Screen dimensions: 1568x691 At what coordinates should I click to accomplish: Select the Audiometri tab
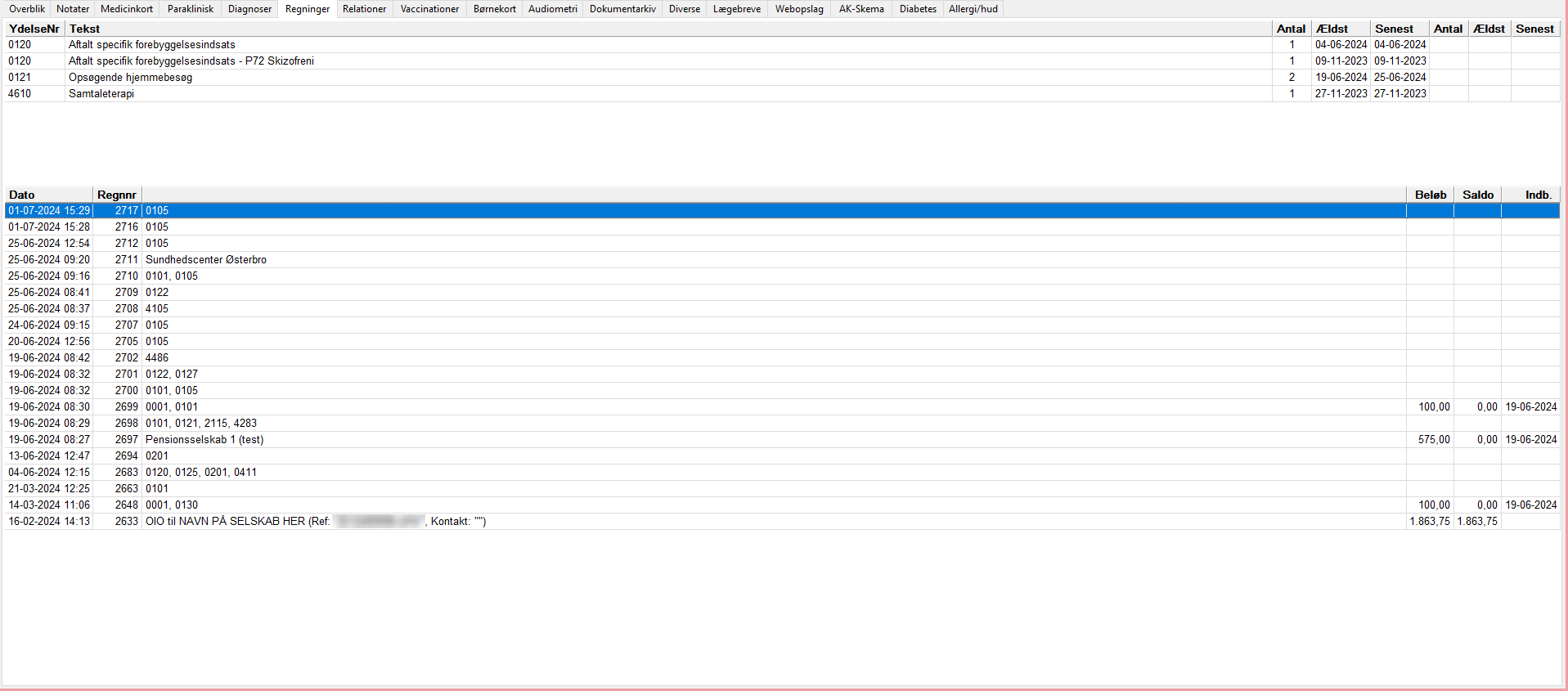[553, 9]
